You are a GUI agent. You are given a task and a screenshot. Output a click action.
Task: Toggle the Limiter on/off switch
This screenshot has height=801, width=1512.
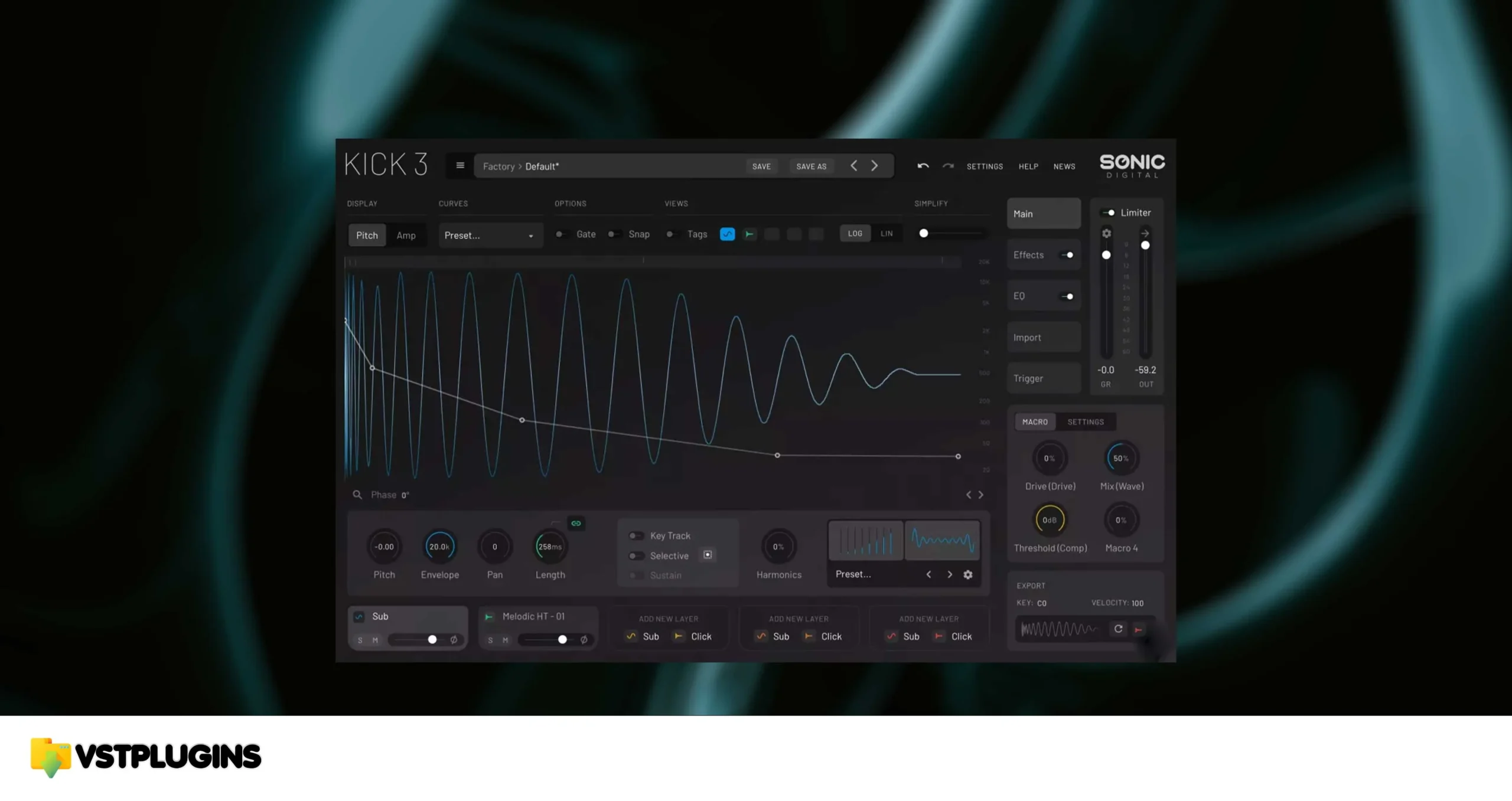tap(1107, 212)
